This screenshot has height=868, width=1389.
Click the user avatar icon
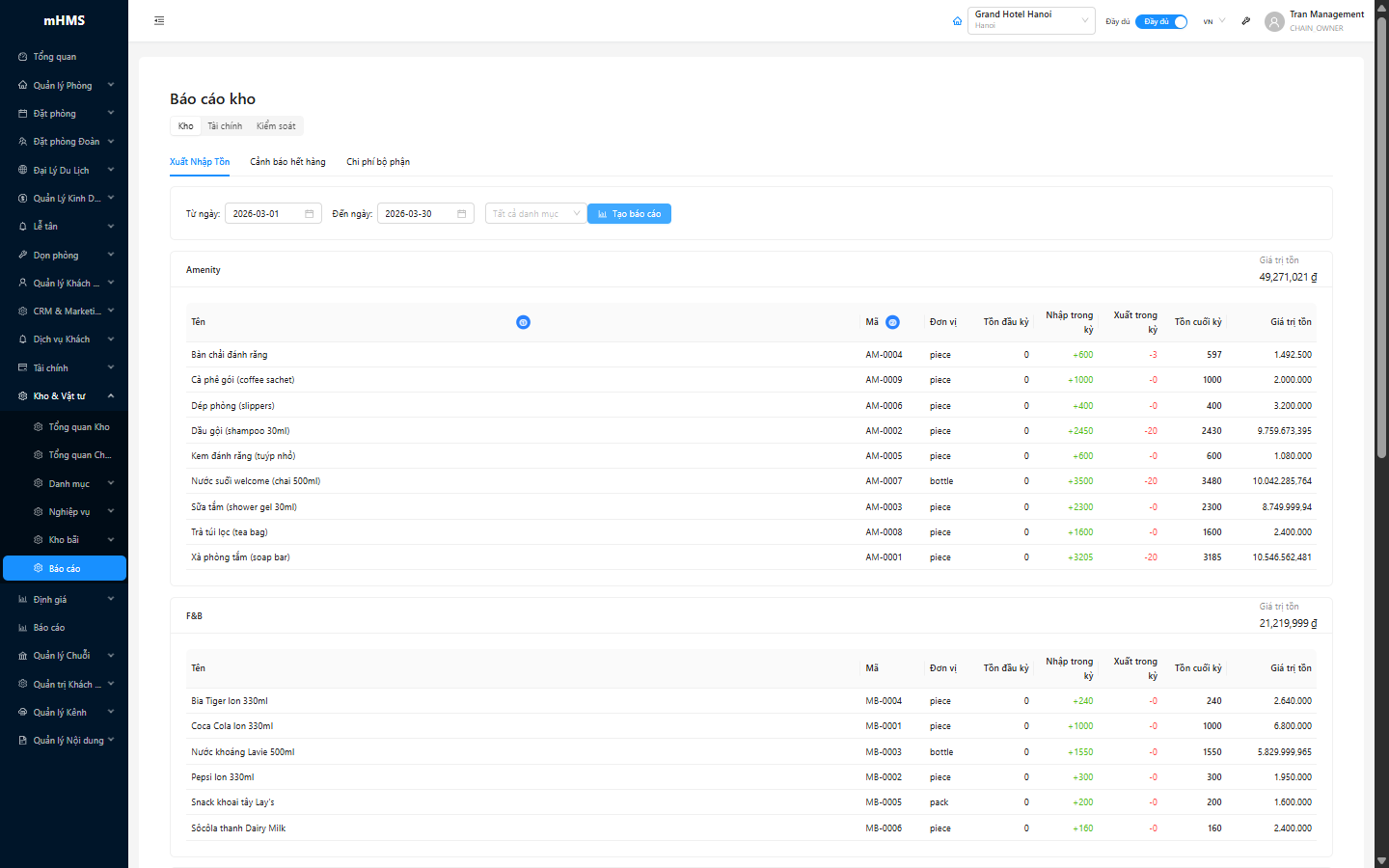click(x=1274, y=21)
